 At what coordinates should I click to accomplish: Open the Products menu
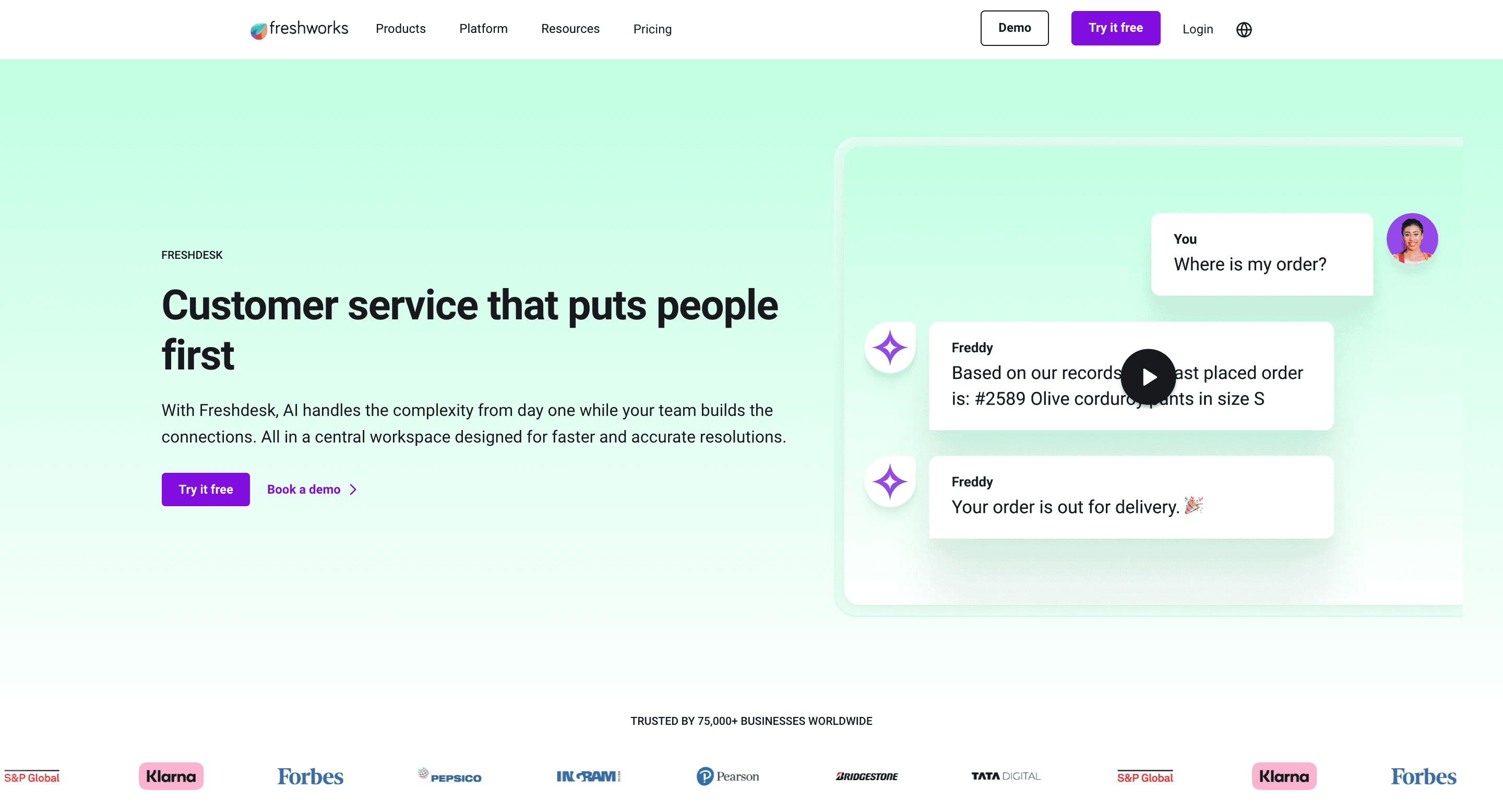tap(401, 29)
